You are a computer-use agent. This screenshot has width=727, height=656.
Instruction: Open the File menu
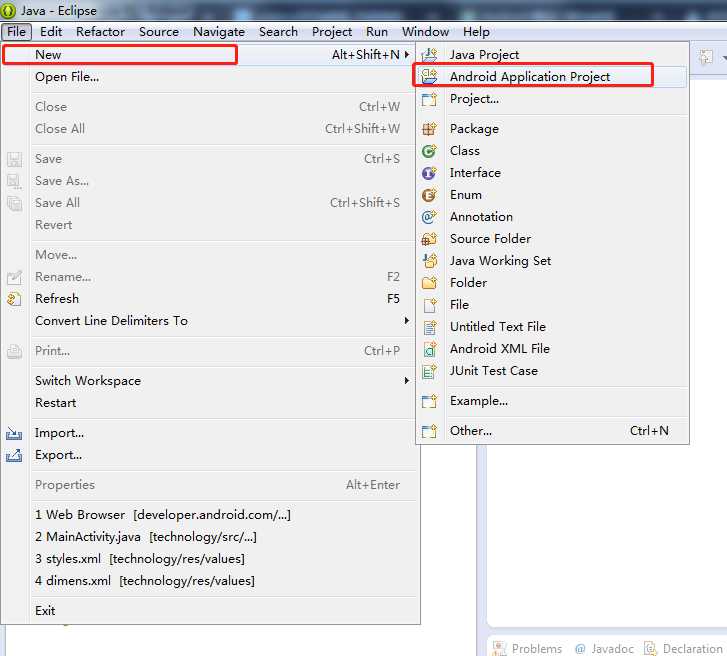click(16, 32)
